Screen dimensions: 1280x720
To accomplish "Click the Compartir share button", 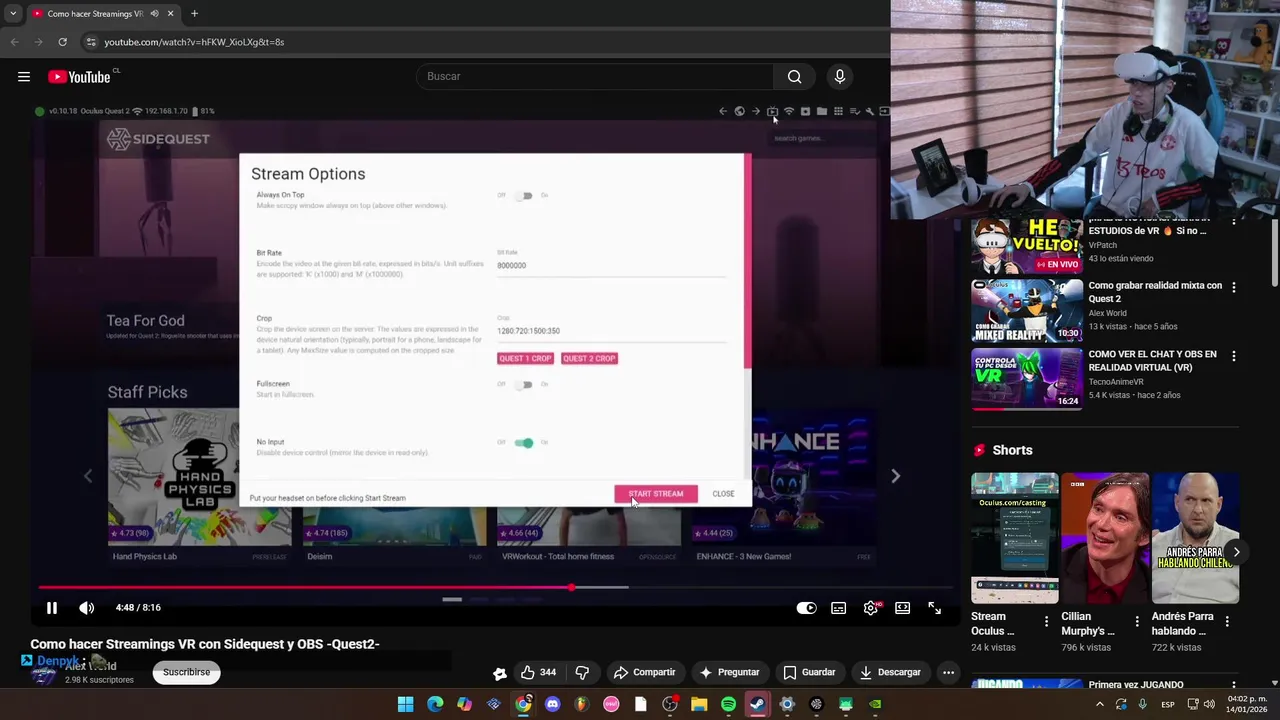I will click(644, 672).
